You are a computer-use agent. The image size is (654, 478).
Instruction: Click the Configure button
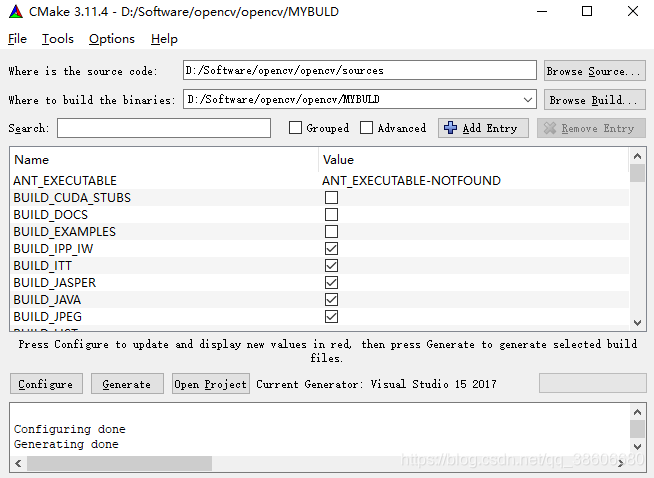pos(46,384)
